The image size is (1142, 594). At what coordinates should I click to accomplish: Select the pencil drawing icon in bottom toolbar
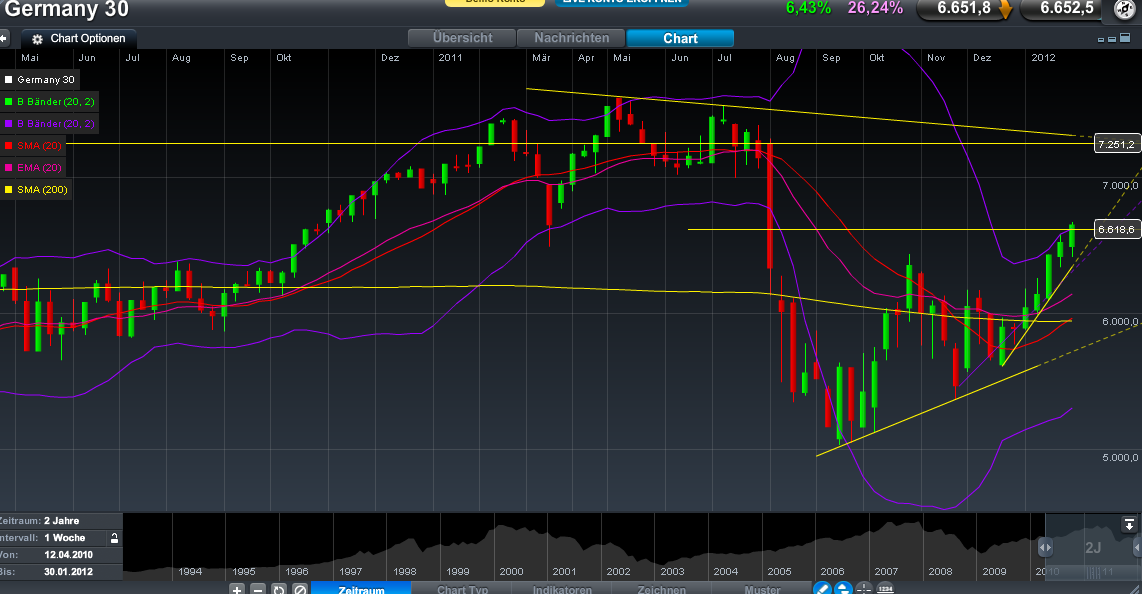(x=822, y=589)
